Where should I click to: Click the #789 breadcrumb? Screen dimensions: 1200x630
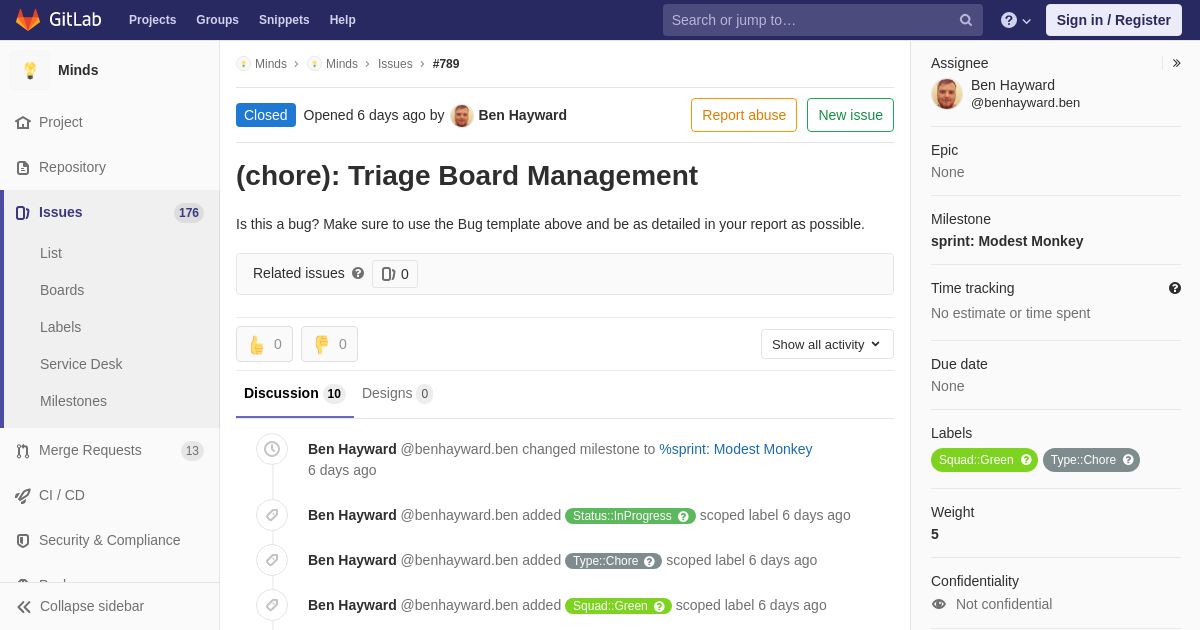[446, 64]
